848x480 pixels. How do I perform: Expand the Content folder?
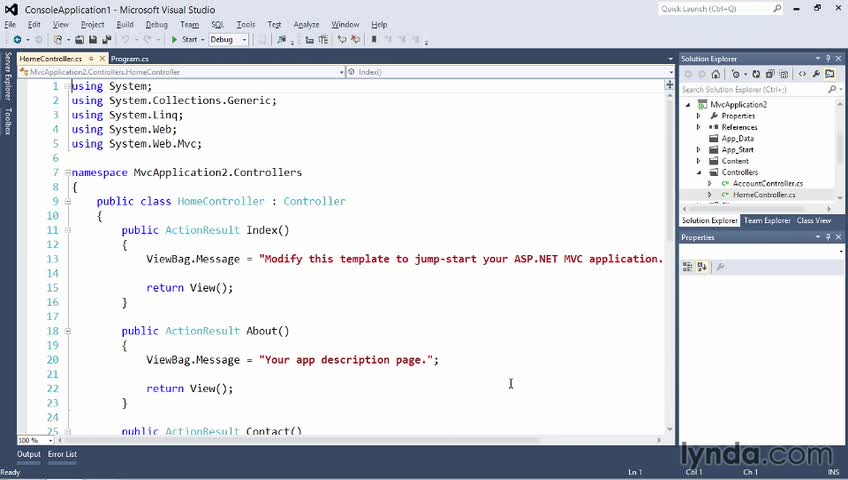tap(698, 161)
